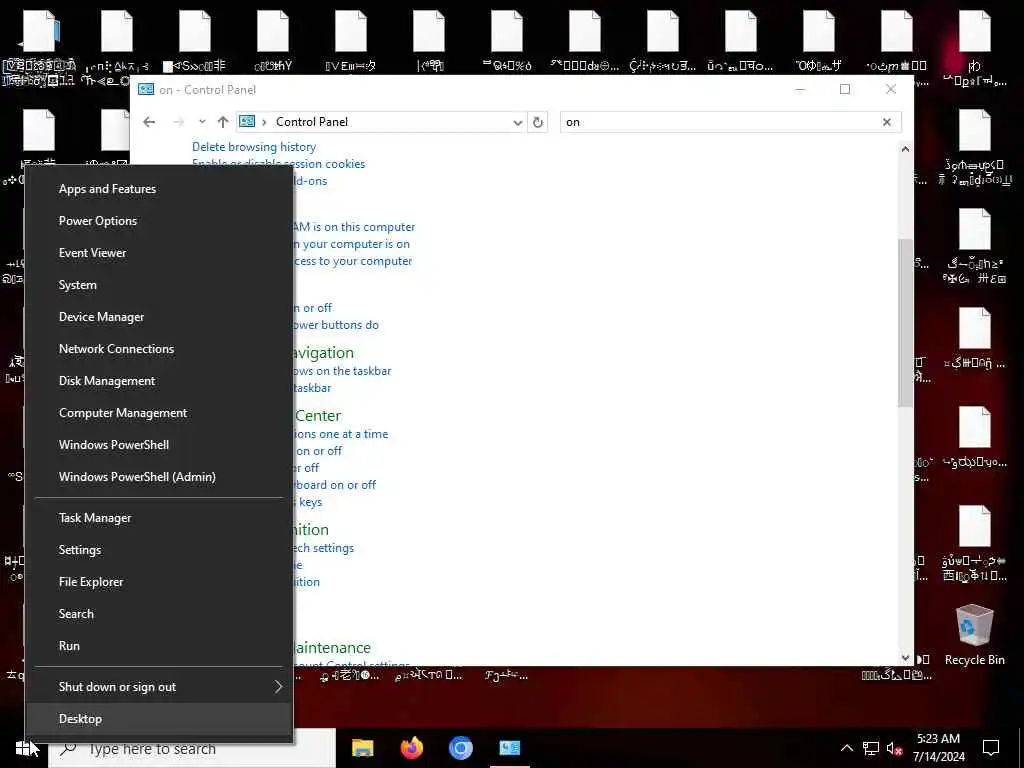Expand Shut down or sign out submenu
Screen dimensions: 1024x768
pyautogui.click(x=159, y=687)
